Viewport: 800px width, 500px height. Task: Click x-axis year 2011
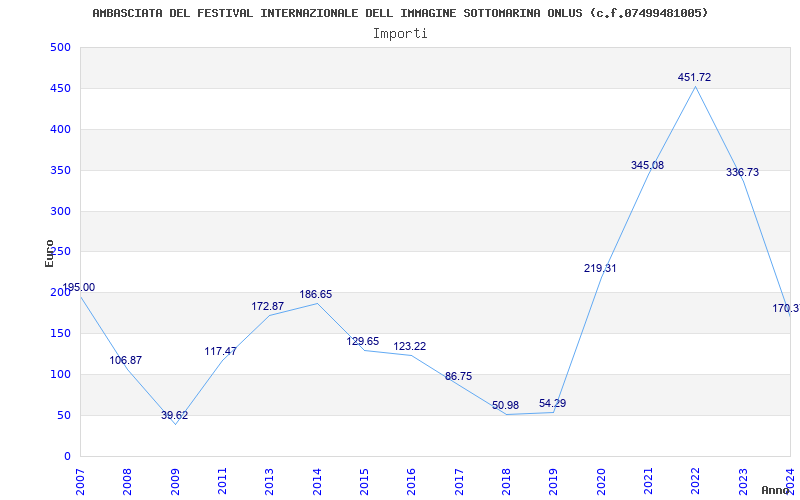coord(222,482)
